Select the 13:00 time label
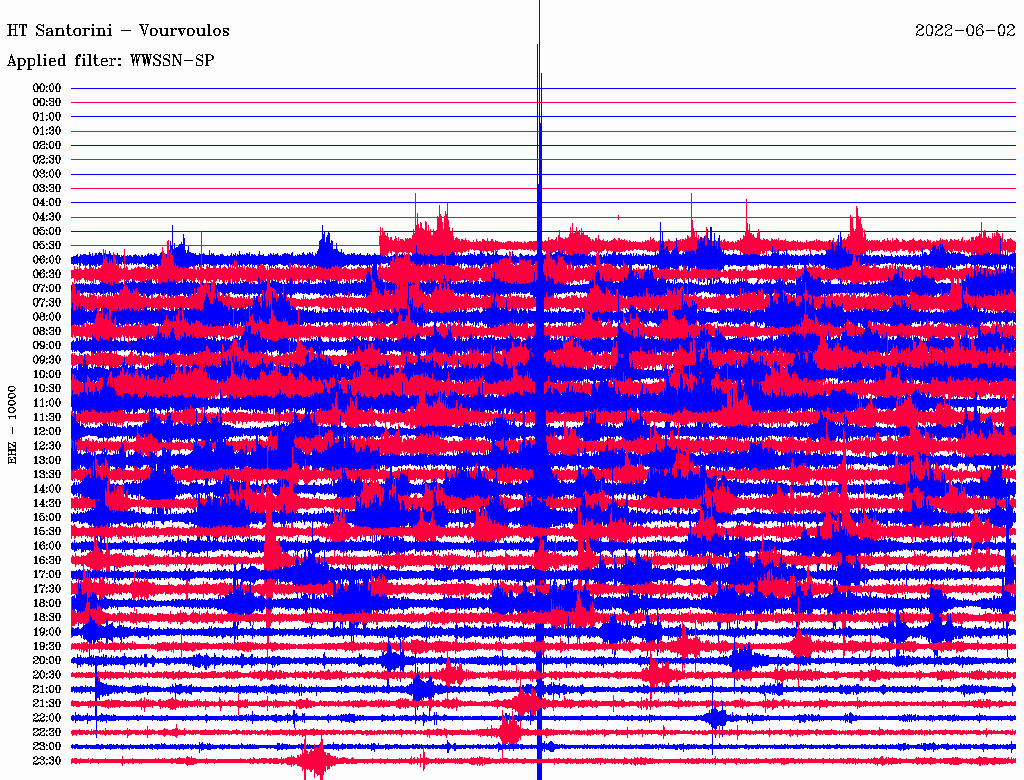Screen dimensions: 1024x780 coord(47,461)
